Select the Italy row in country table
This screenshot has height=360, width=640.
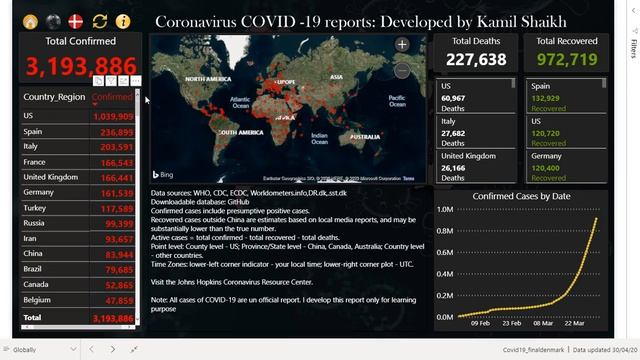click(x=78, y=147)
